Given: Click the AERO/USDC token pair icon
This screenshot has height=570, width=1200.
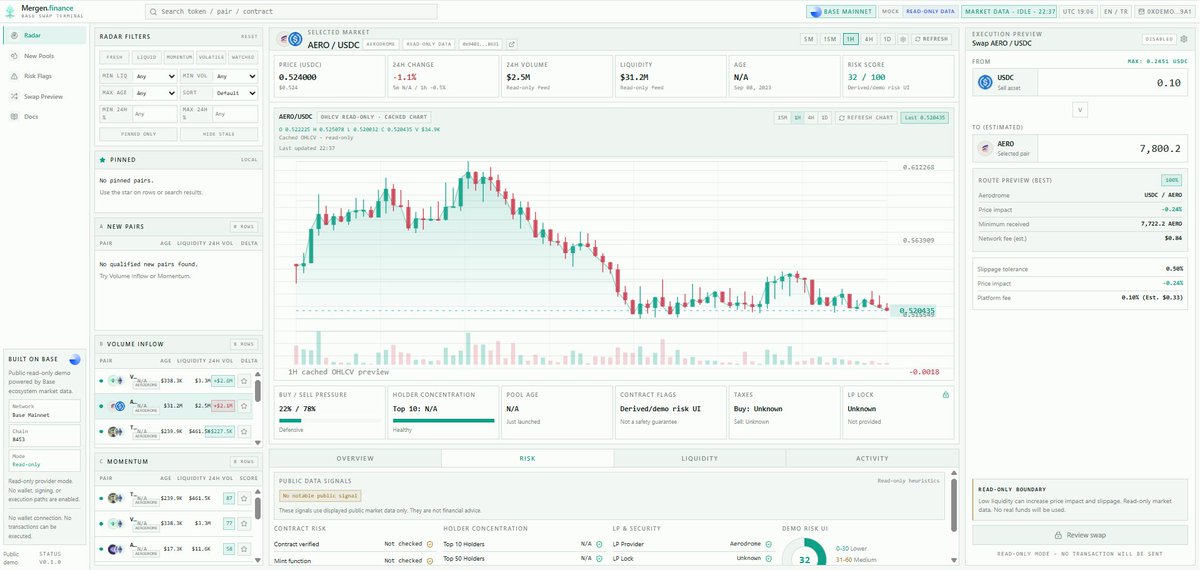Looking at the screenshot, I should (x=289, y=39).
